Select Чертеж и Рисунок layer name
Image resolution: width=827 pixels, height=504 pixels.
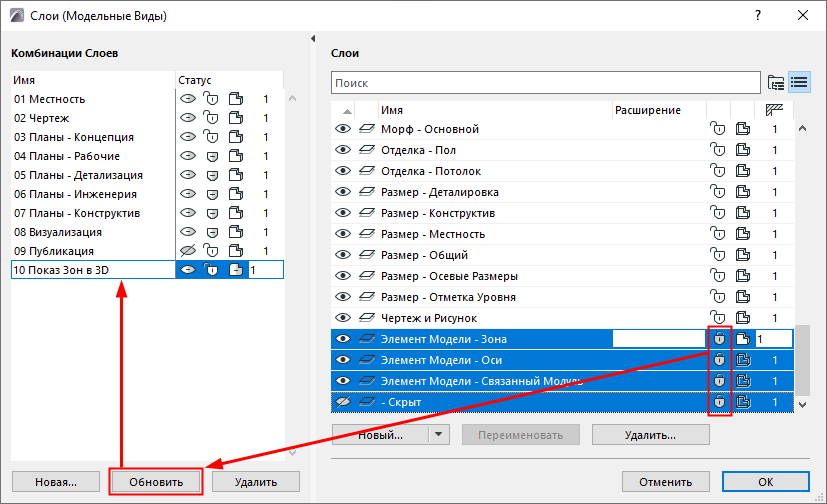tap(429, 318)
